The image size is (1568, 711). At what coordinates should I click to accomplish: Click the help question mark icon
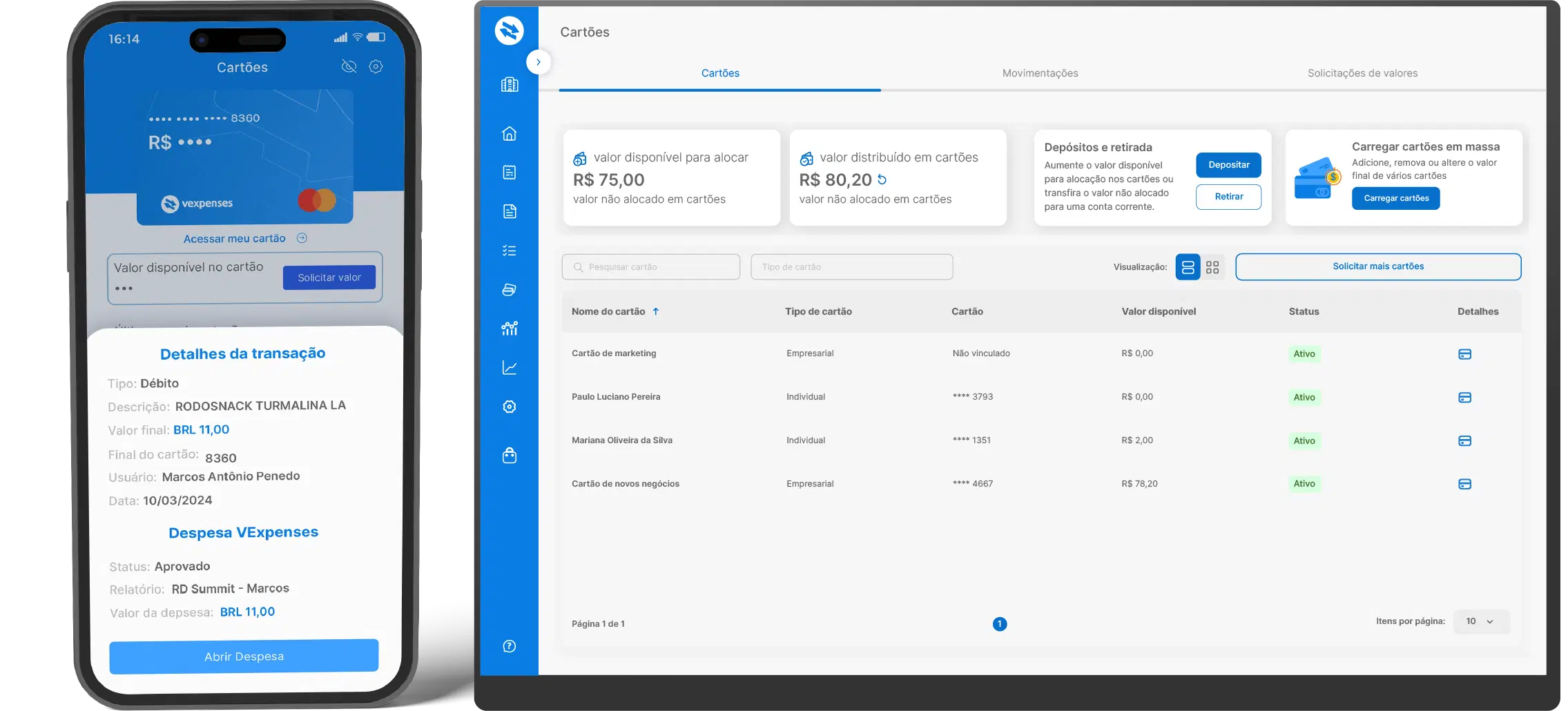pyautogui.click(x=509, y=646)
